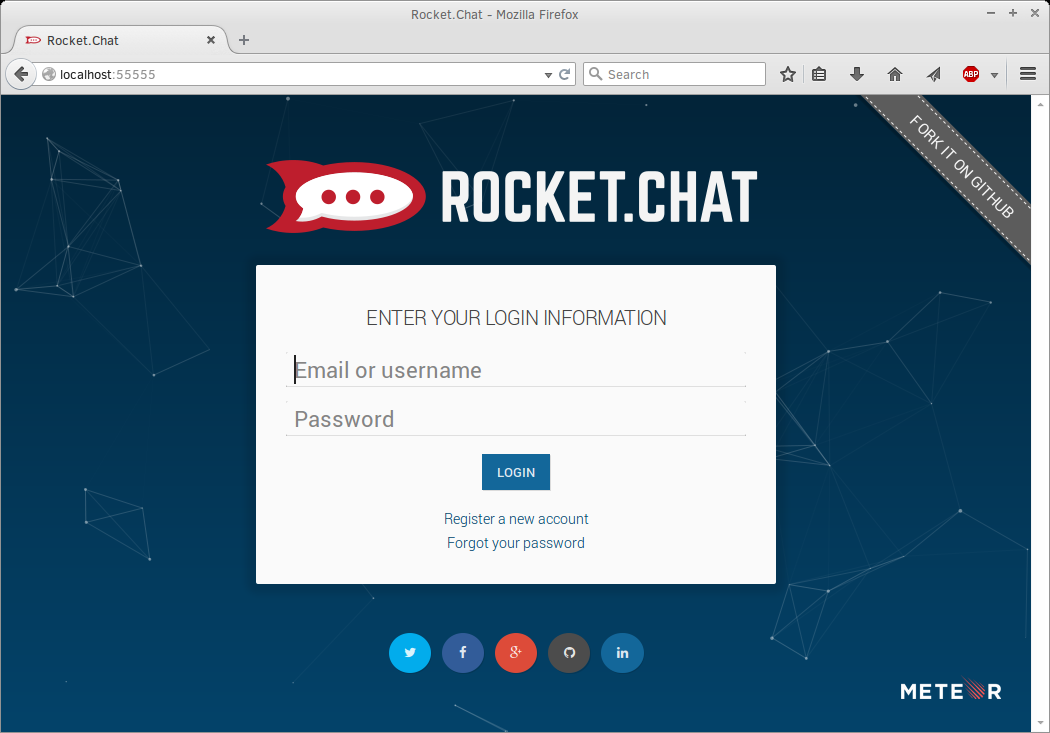Focus the Email or username field
The width and height of the screenshot is (1050, 733).
[x=516, y=370]
